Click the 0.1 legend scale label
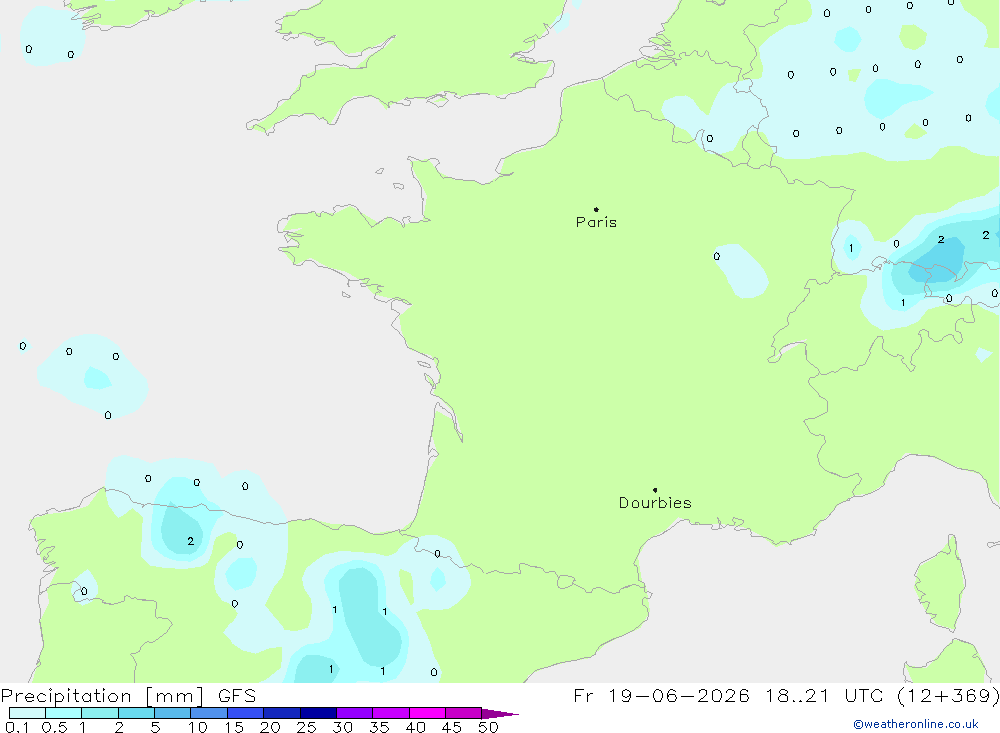Screen dimensions: 1000x733 [17, 727]
